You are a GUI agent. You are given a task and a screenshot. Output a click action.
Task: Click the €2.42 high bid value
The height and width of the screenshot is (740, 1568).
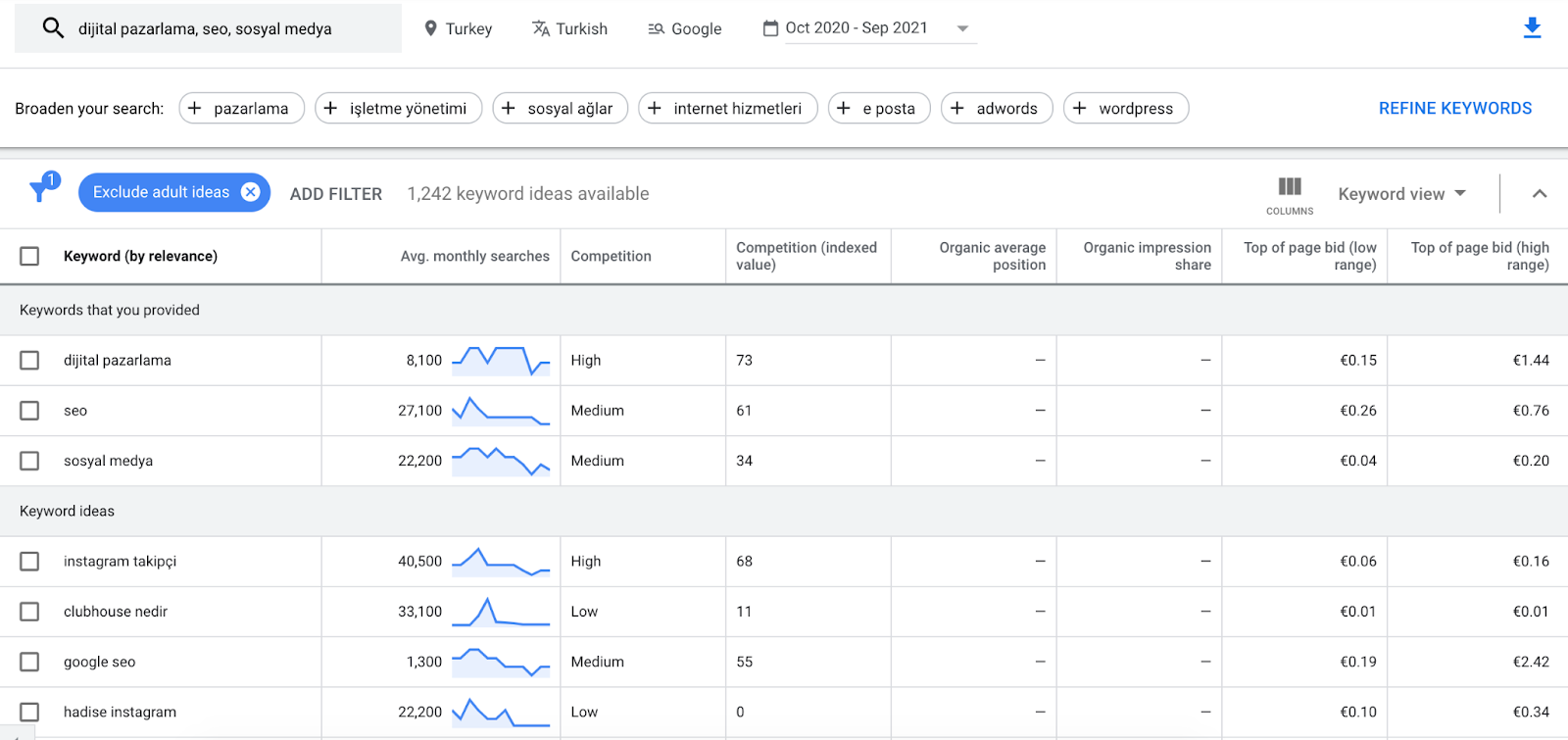tap(1531, 662)
